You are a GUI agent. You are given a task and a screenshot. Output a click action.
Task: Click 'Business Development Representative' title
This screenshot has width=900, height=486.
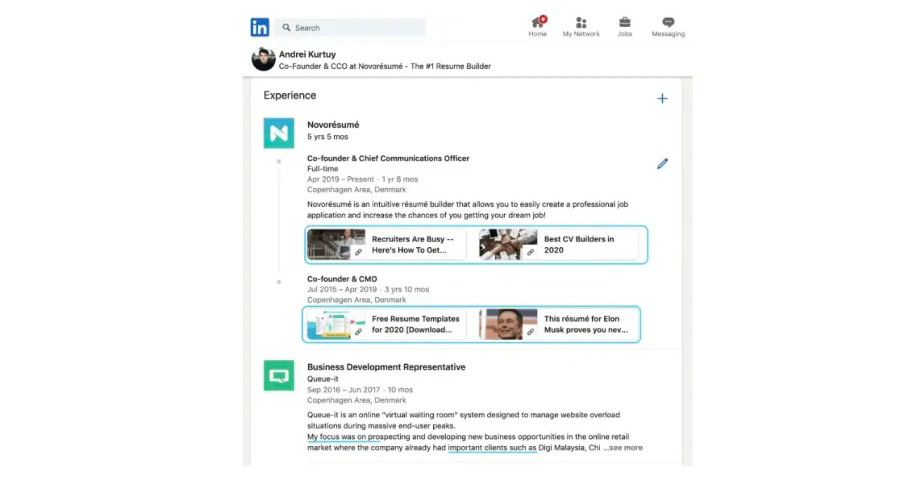tap(386, 367)
